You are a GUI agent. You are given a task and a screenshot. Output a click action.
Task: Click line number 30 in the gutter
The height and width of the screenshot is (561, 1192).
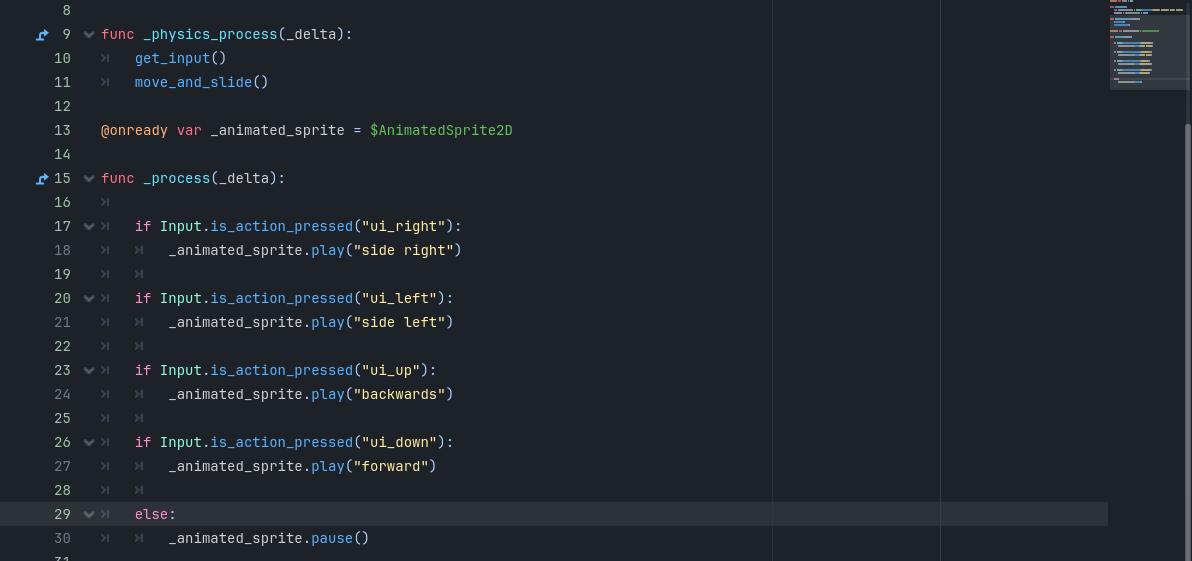click(62, 539)
